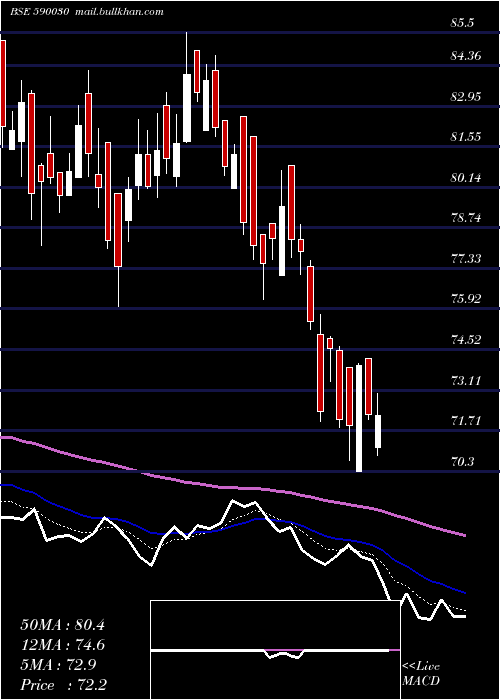Screen dimensions: 500x700
Task: Click the last white candlestick near 71.71
Action: coord(378,431)
